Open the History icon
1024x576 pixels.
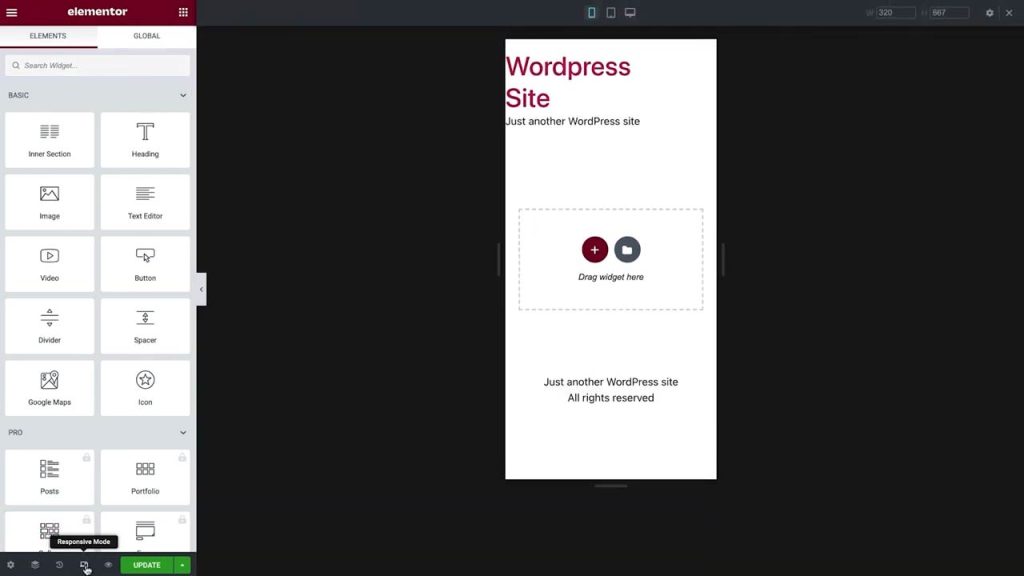click(59, 565)
